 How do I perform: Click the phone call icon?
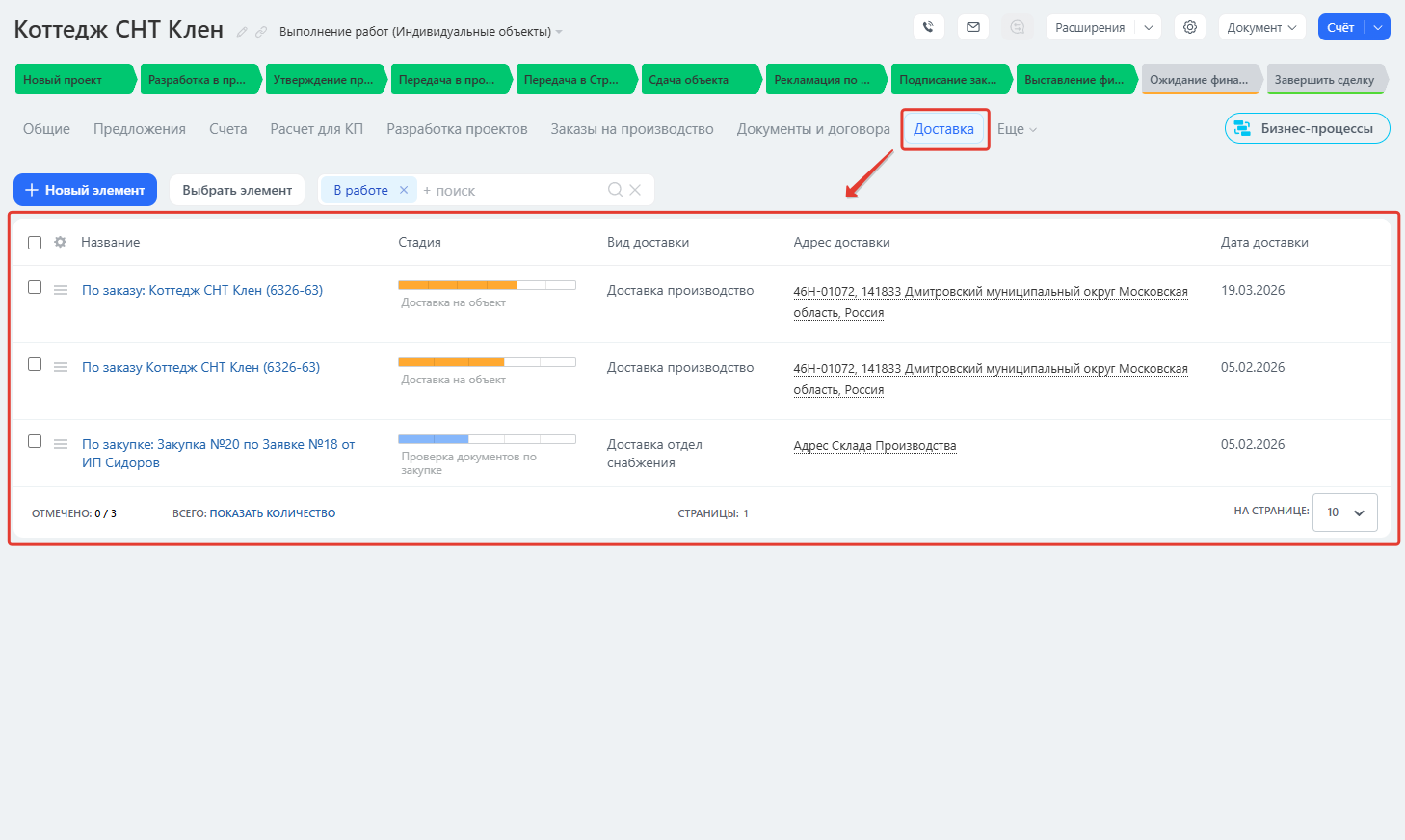click(928, 27)
